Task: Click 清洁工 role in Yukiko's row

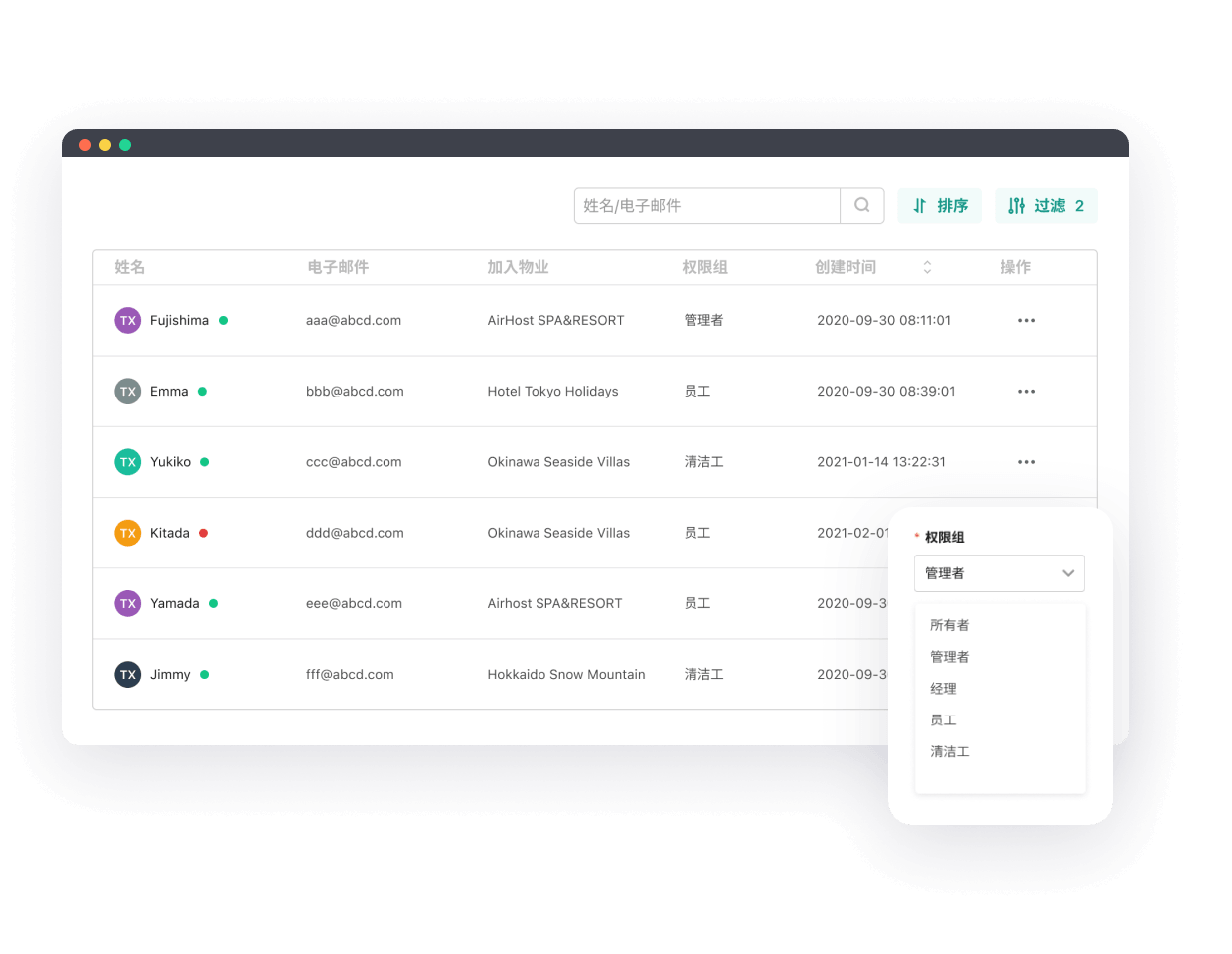Action: [703, 462]
